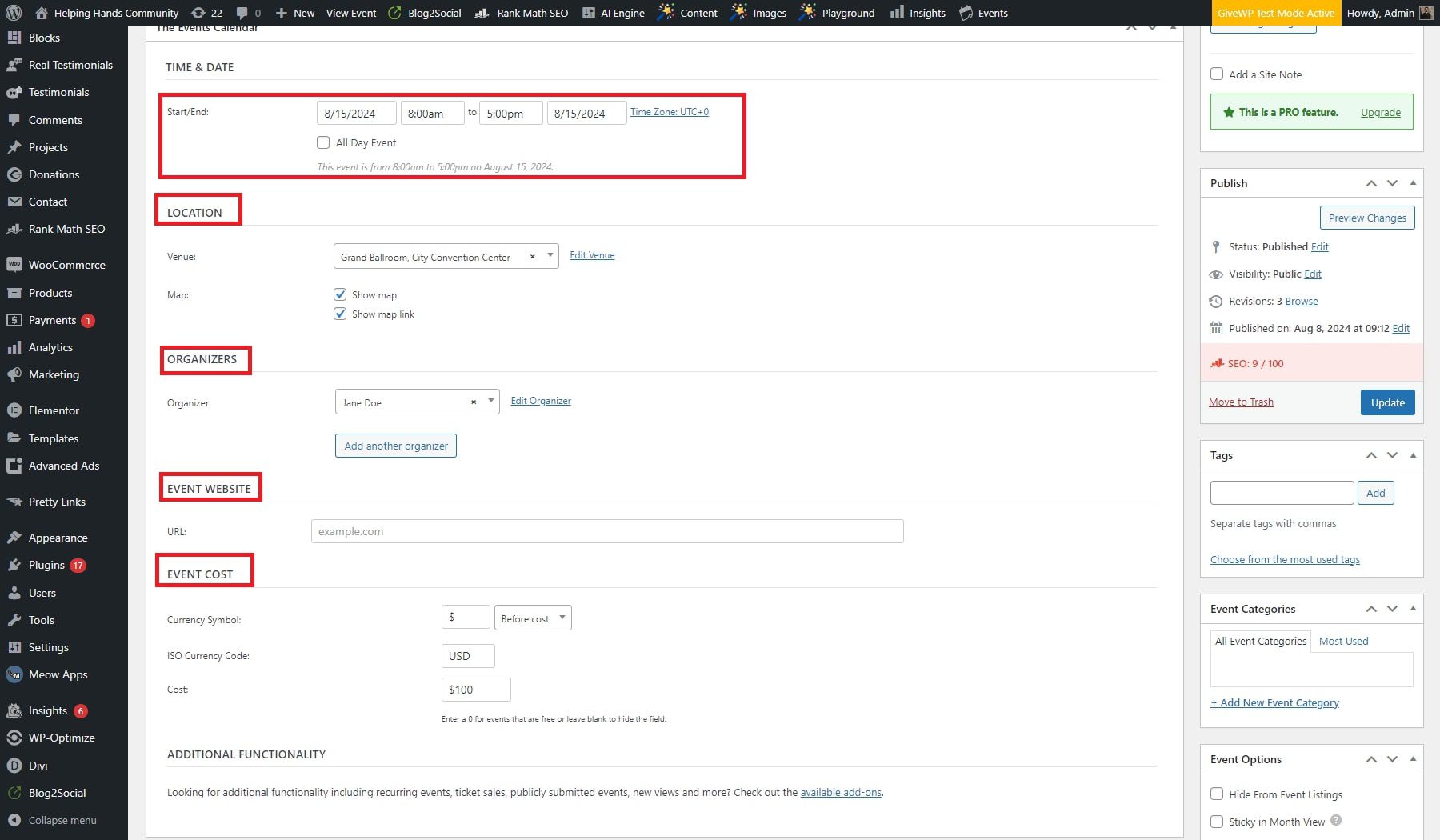This screenshot has width=1440, height=840.
Task: Open Rank Math SEO in the admin bar
Action: pos(522,13)
